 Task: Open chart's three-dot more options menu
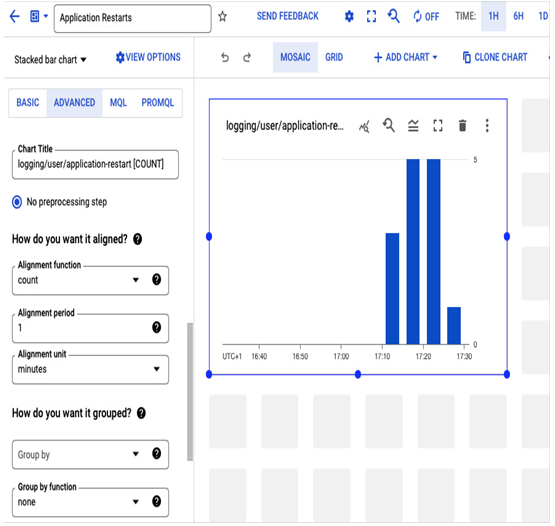(x=487, y=126)
